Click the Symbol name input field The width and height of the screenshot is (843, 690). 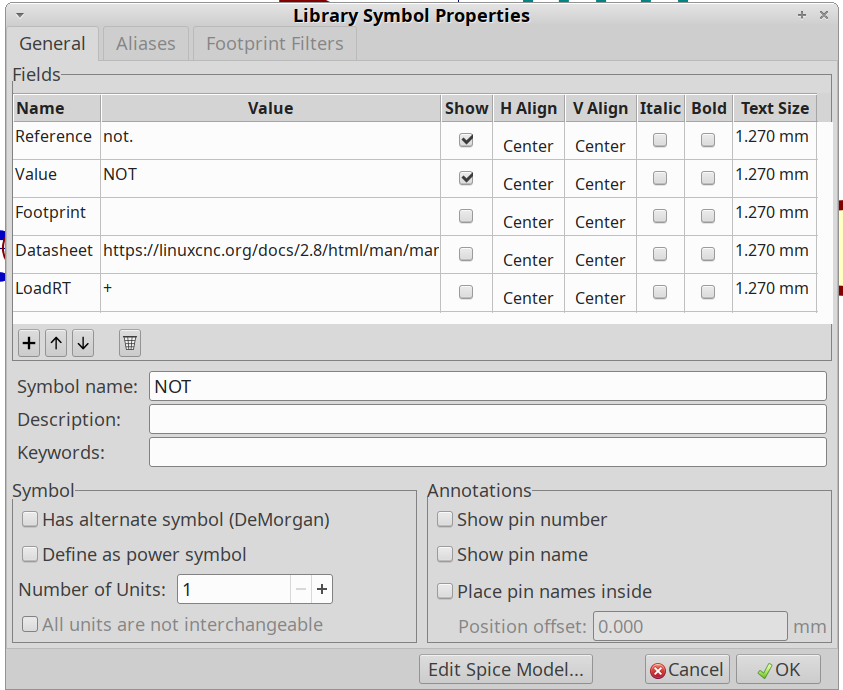[x=487, y=386]
